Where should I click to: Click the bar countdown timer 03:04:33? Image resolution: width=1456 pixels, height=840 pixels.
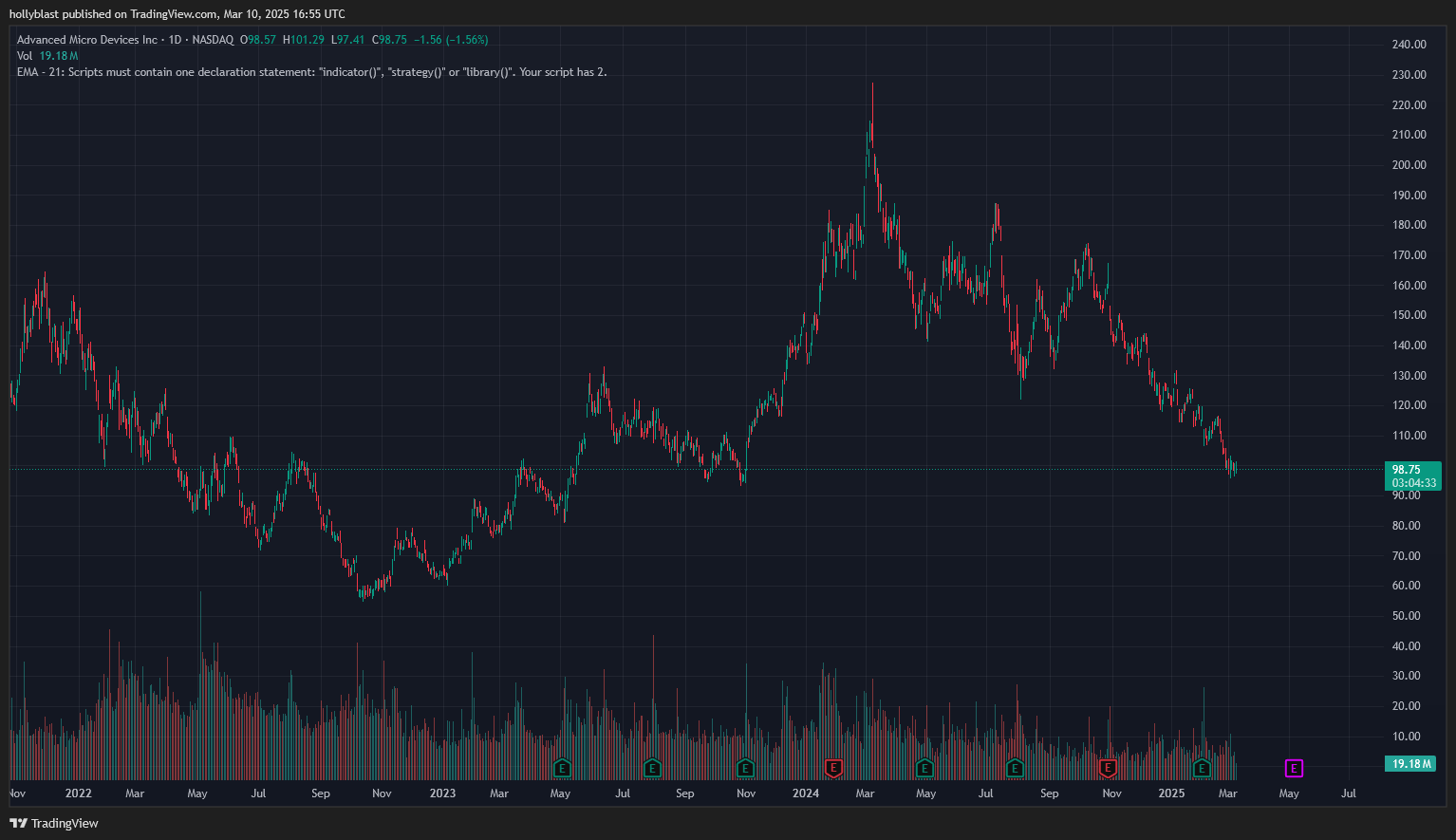point(1412,483)
